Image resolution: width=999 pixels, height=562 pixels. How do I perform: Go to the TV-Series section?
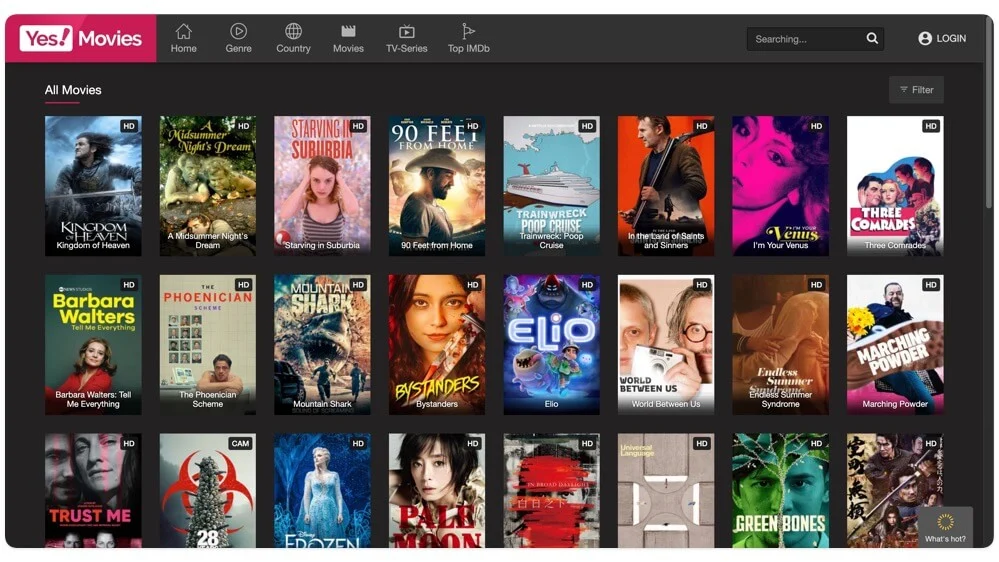pyautogui.click(x=406, y=38)
